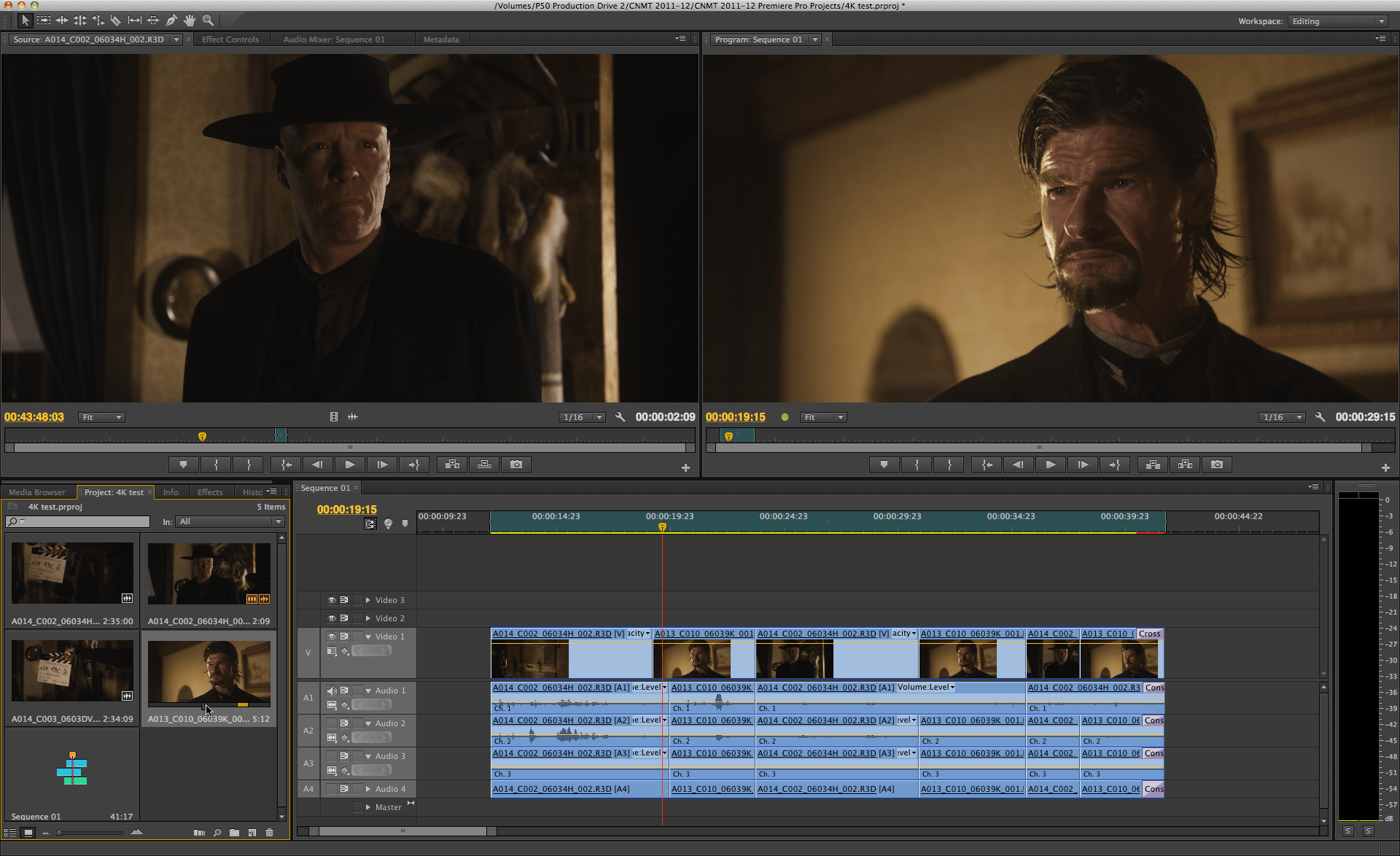
Task: Collapse the Audio 1 track
Action: click(368, 690)
